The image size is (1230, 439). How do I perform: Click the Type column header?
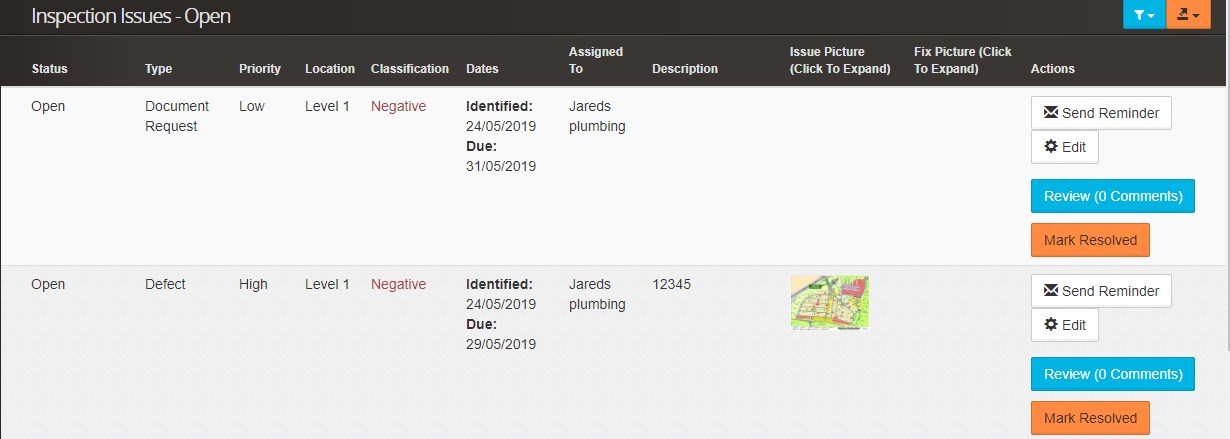coord(159,69)
